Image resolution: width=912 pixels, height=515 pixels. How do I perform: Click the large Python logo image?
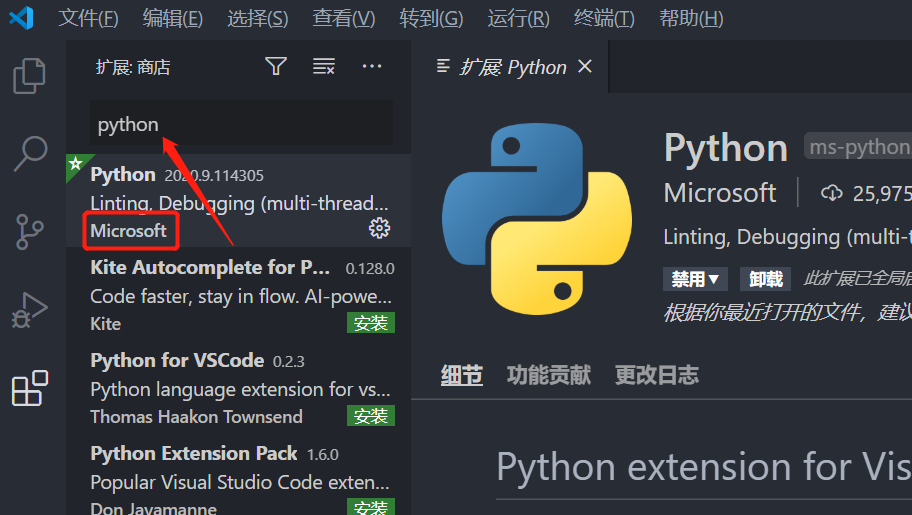point(537,218)
